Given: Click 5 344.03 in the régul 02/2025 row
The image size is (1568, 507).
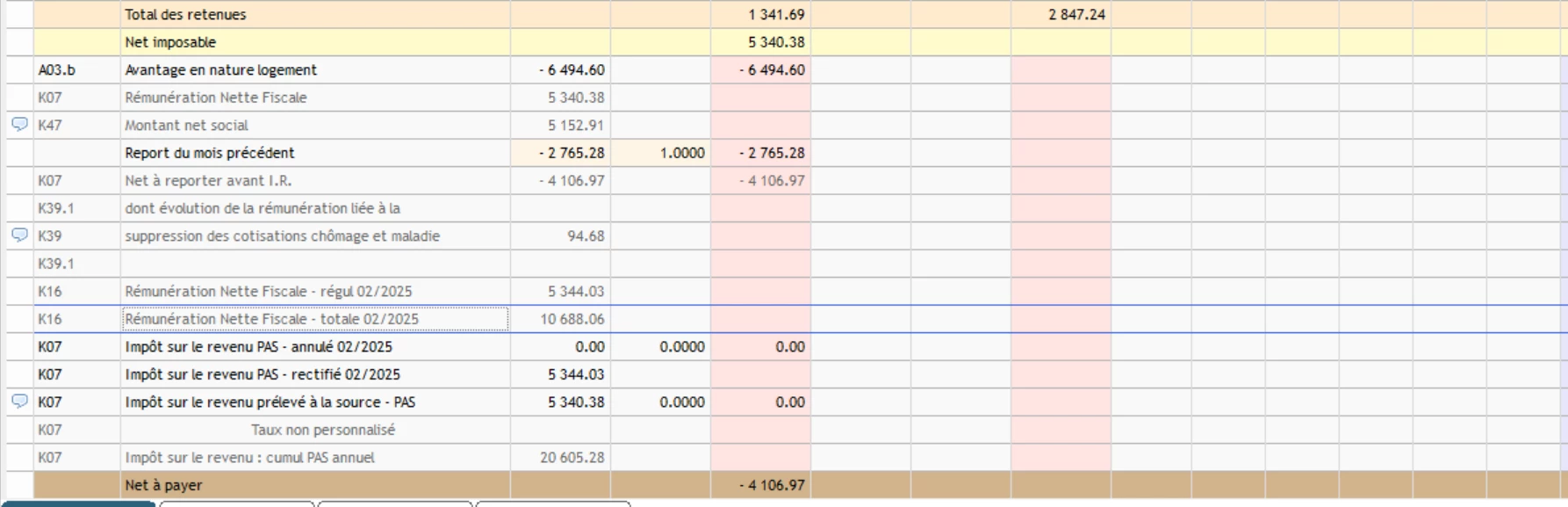Looking at the screenshot, I should [x=576, y=291].
